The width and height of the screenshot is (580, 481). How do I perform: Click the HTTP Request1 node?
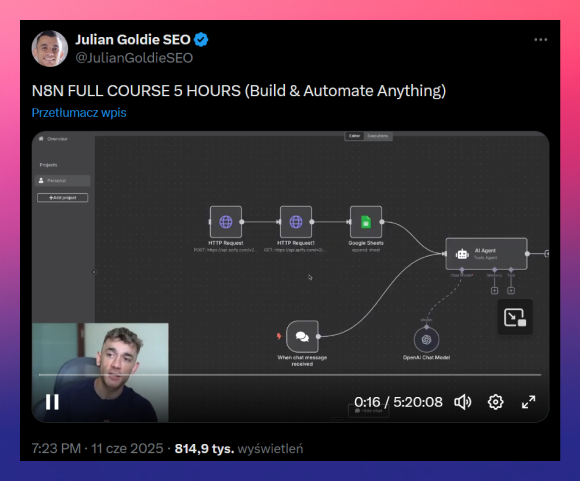click(296, 222)
